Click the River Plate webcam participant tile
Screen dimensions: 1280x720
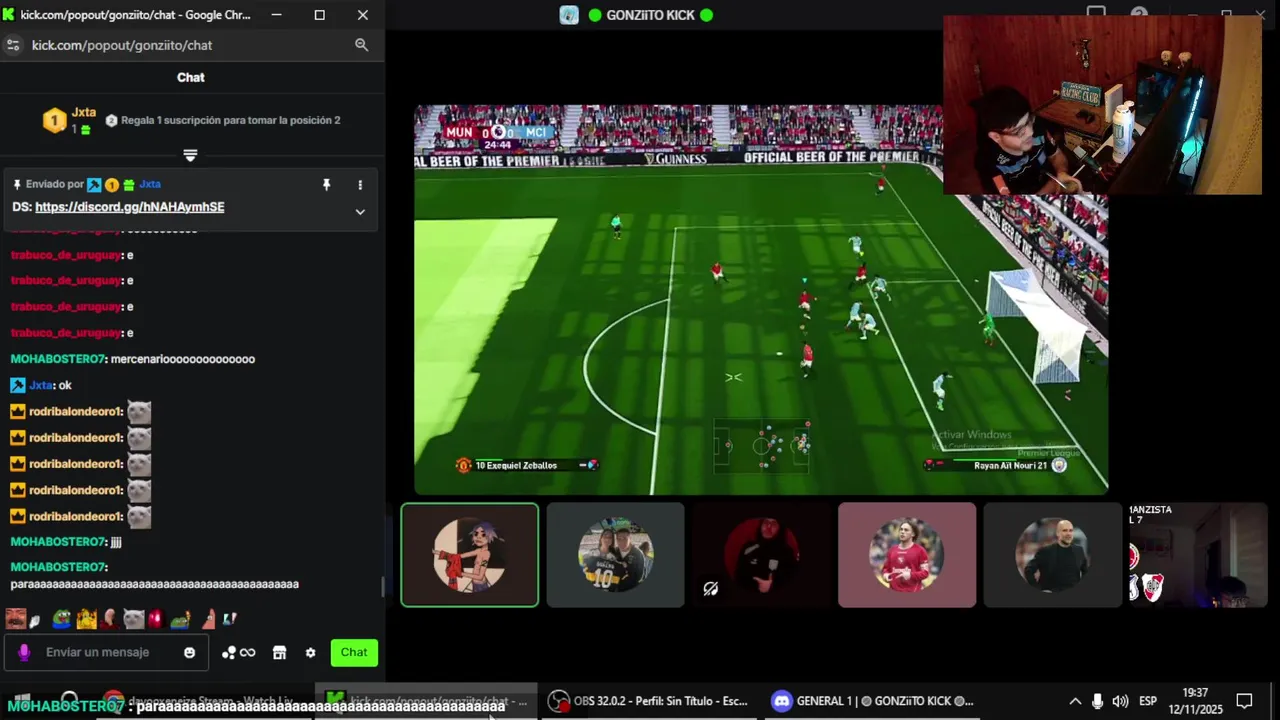[1198, 555]
